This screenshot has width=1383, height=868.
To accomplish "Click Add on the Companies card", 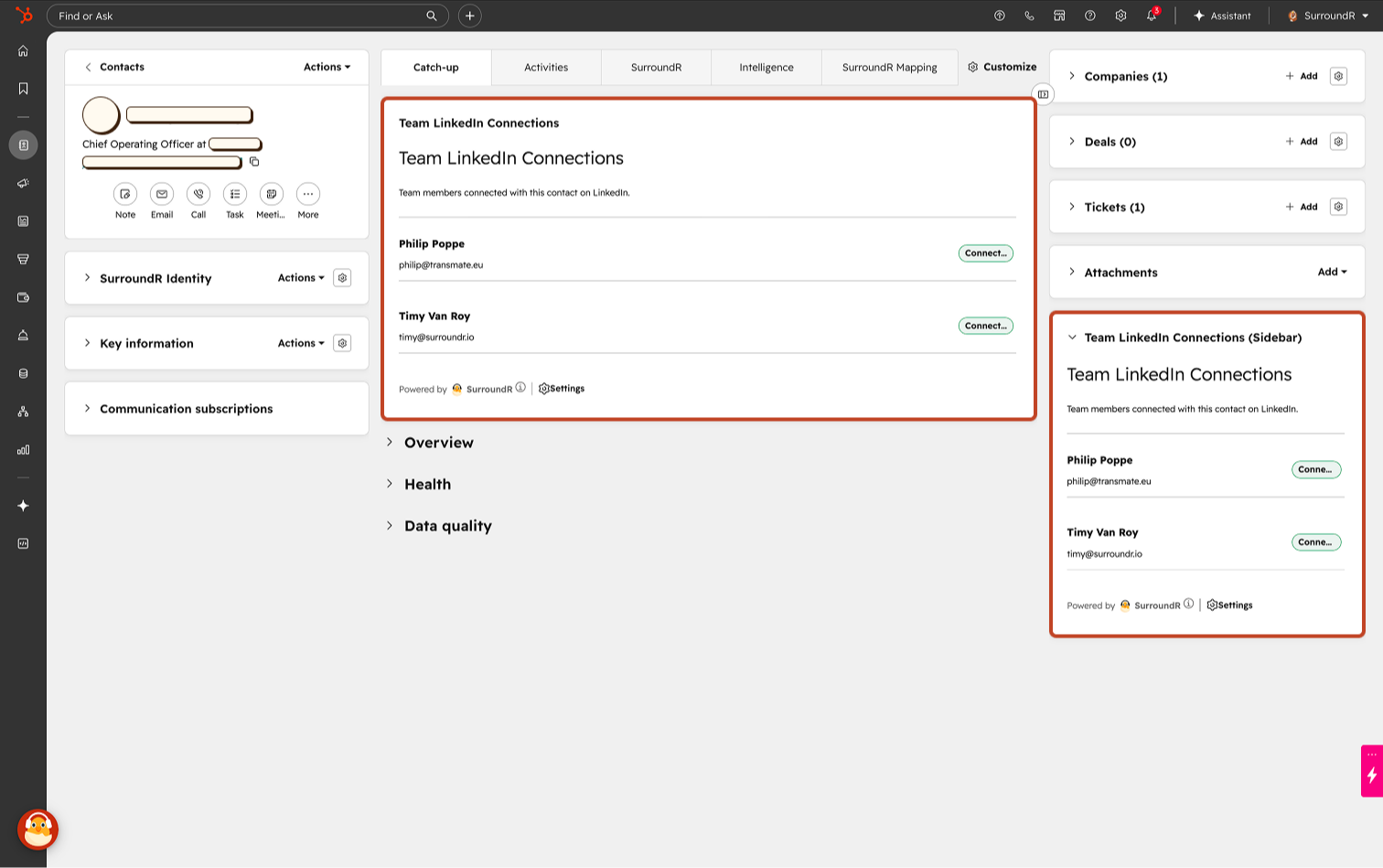I will pos(1302,76).
